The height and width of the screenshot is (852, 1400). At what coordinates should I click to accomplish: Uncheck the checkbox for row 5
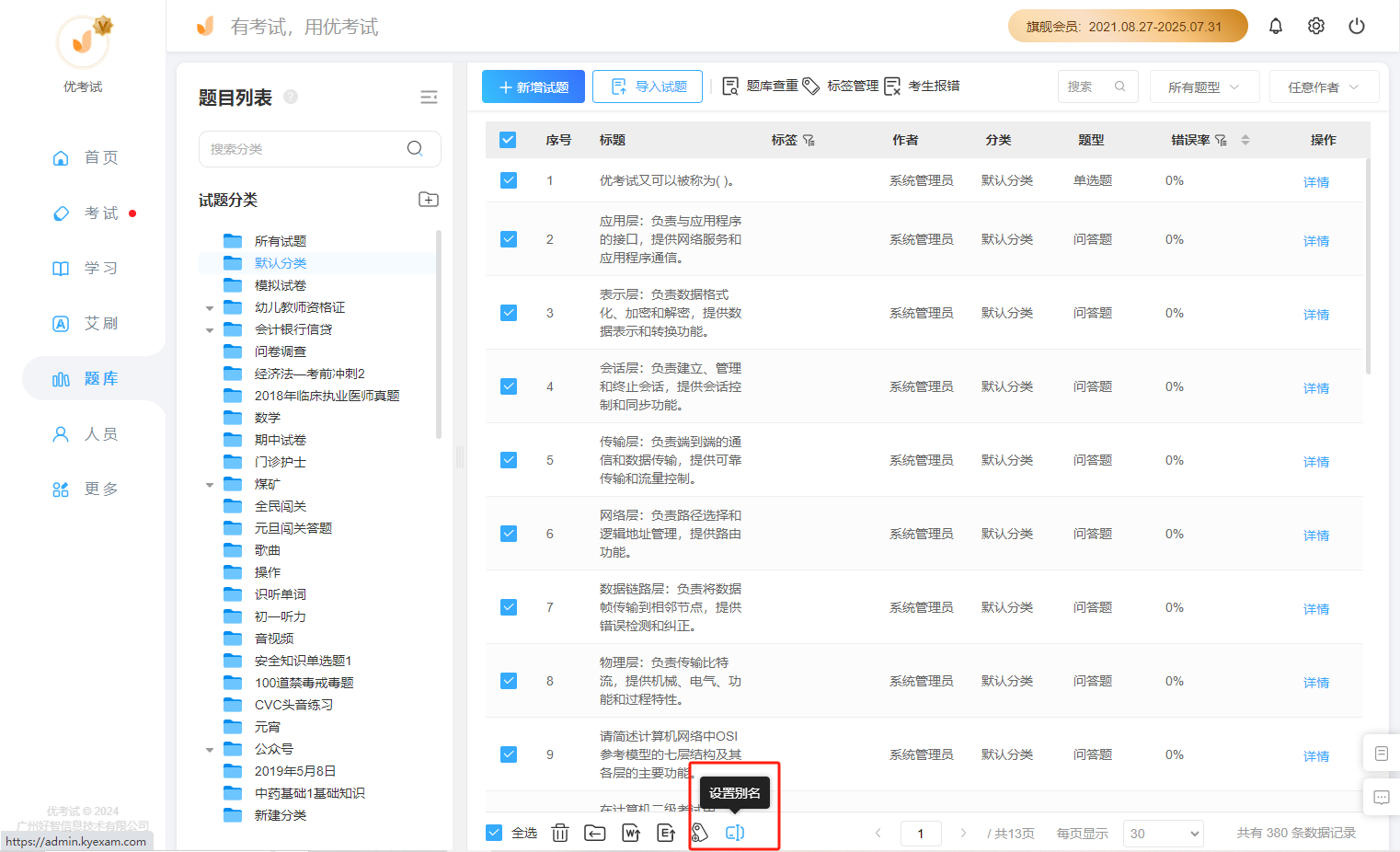pyautogui.click(x=509, y=460)
